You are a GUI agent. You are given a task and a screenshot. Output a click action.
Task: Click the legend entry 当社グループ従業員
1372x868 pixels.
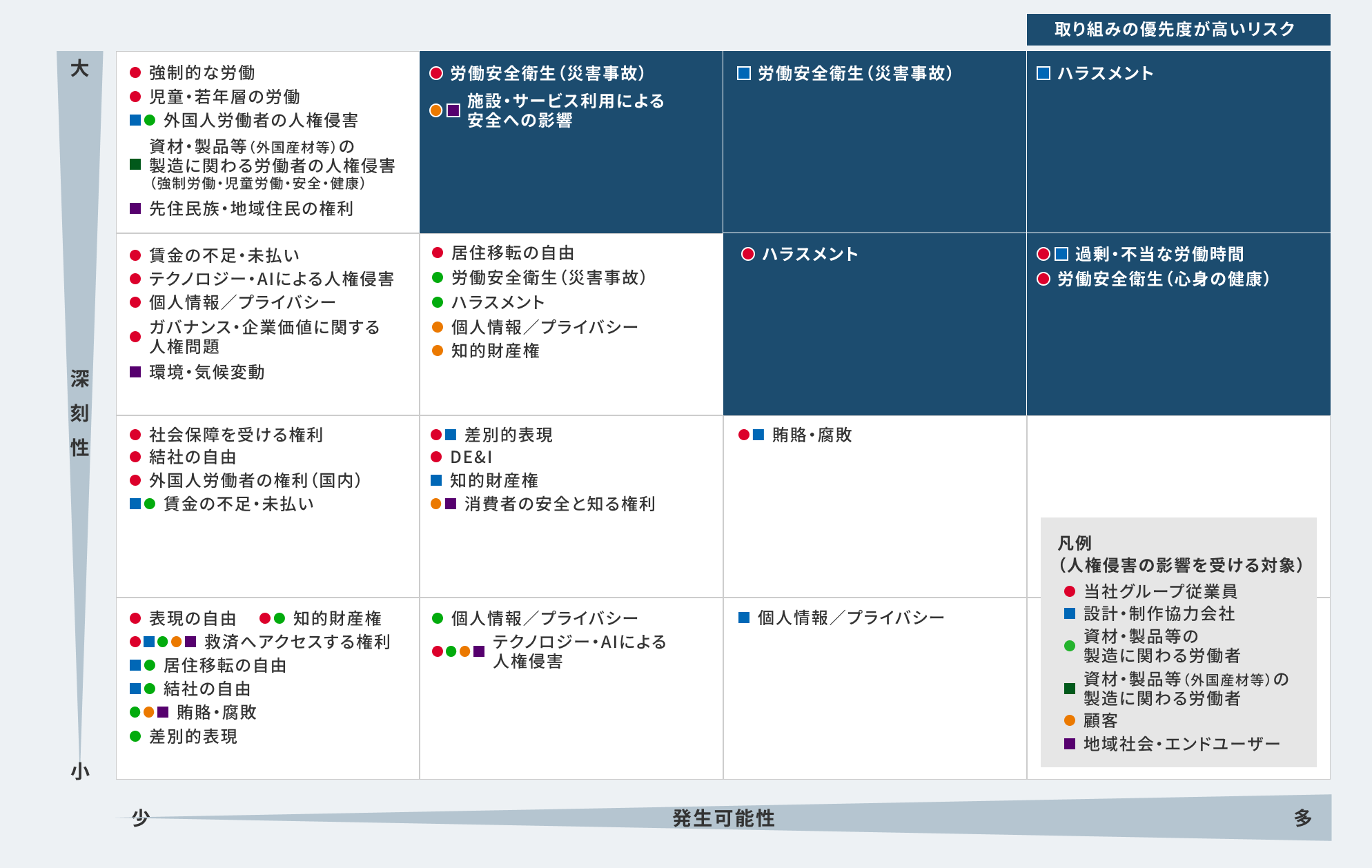pyautogui.click(x=1160, y=591)
